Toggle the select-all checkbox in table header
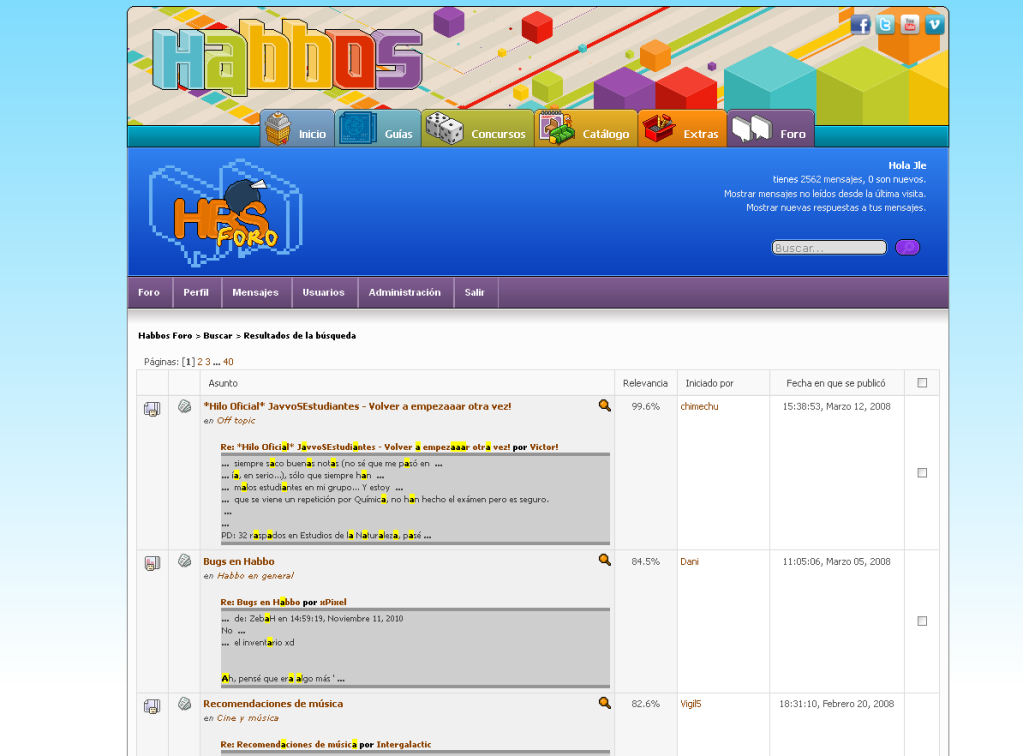The image size is (1023, 756). (922, 383)
